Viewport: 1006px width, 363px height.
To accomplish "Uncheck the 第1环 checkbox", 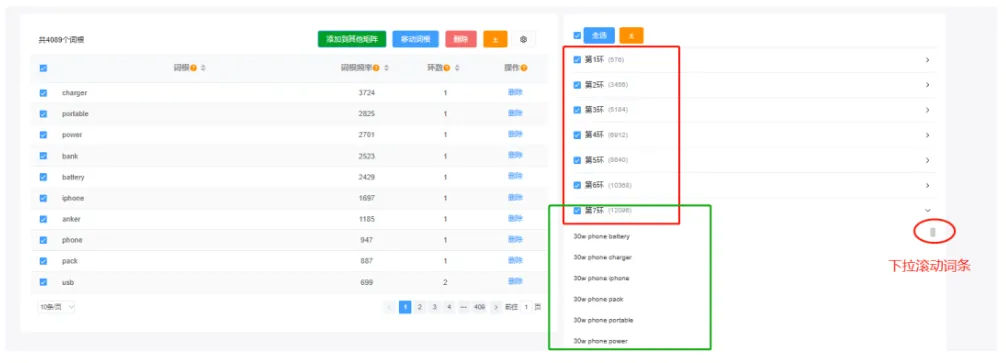I will click(x=577, y=60).
